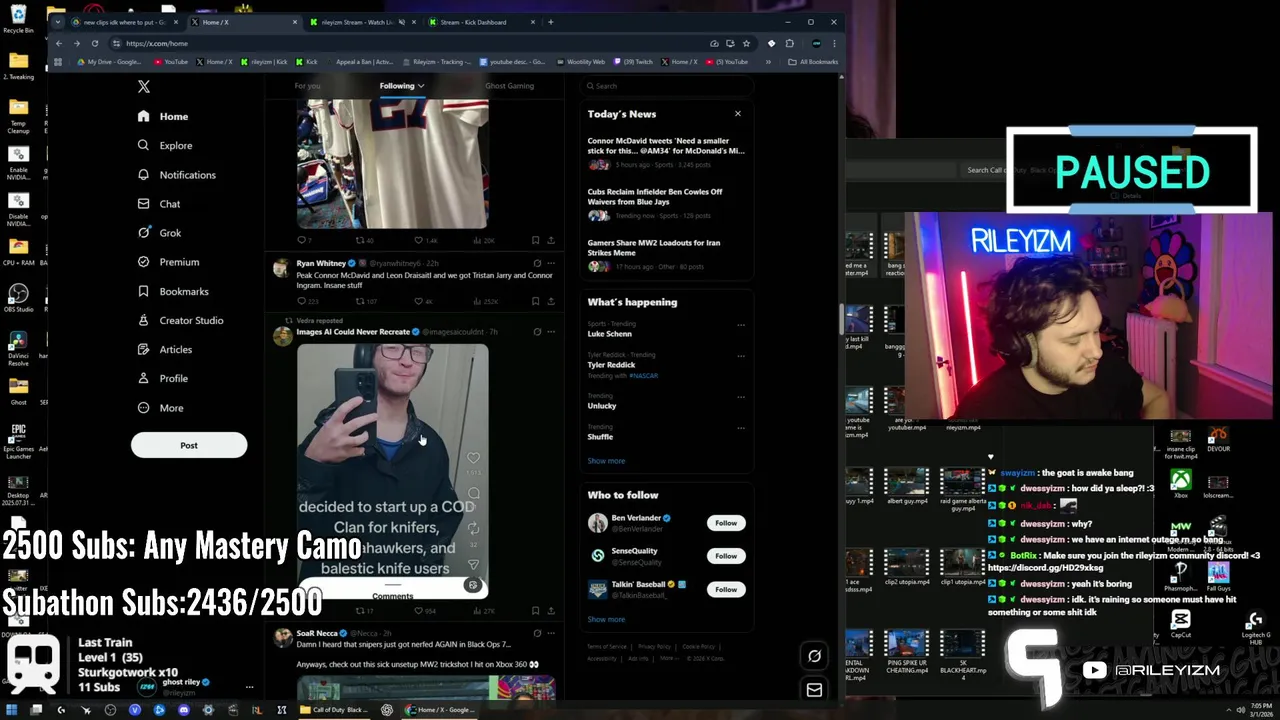The height and width of the screenshot is (720, 1280).
Task: Expand the Following feed dropdown
Action: 421,86
